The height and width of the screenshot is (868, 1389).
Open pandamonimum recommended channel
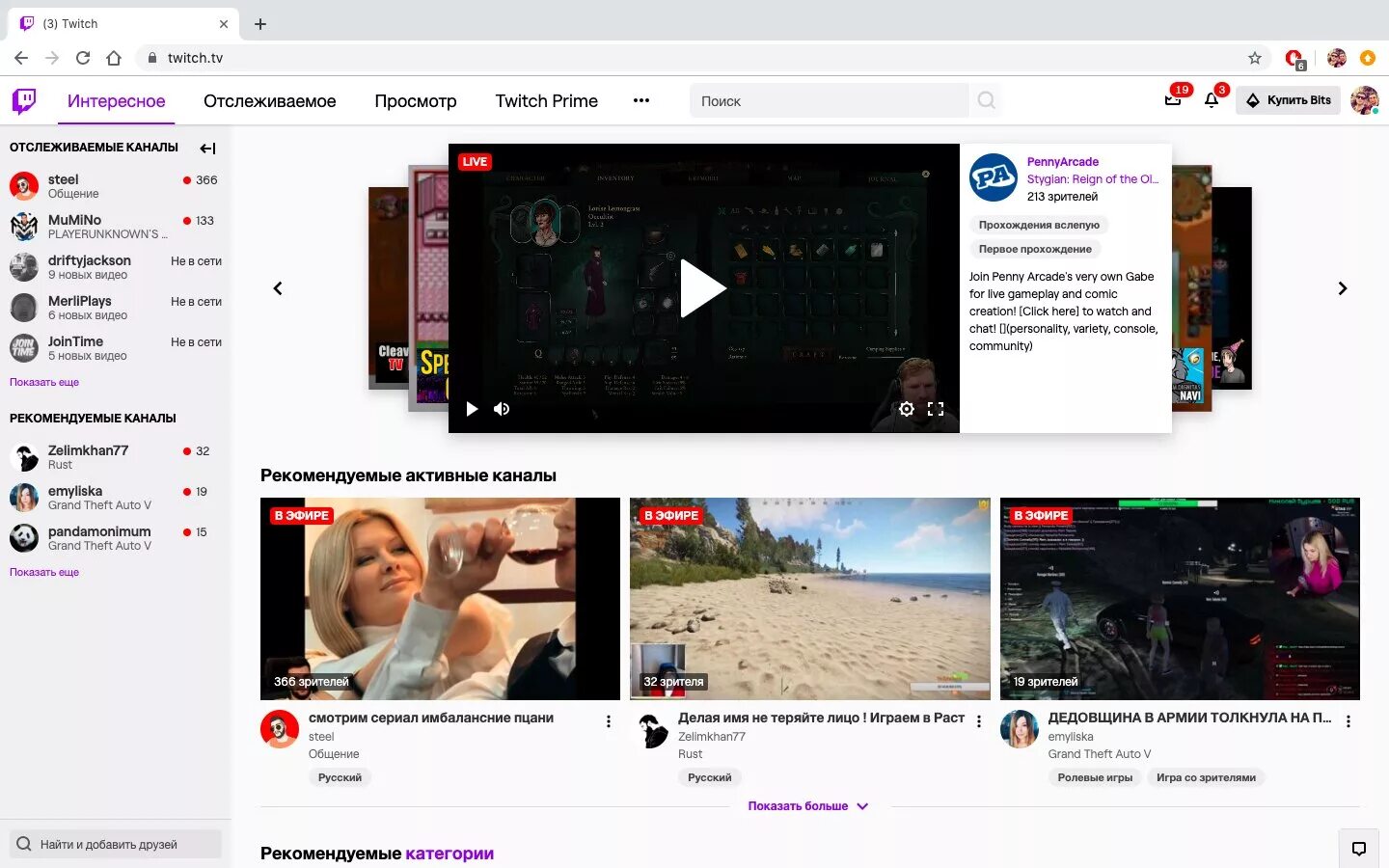tap(116, 538)
